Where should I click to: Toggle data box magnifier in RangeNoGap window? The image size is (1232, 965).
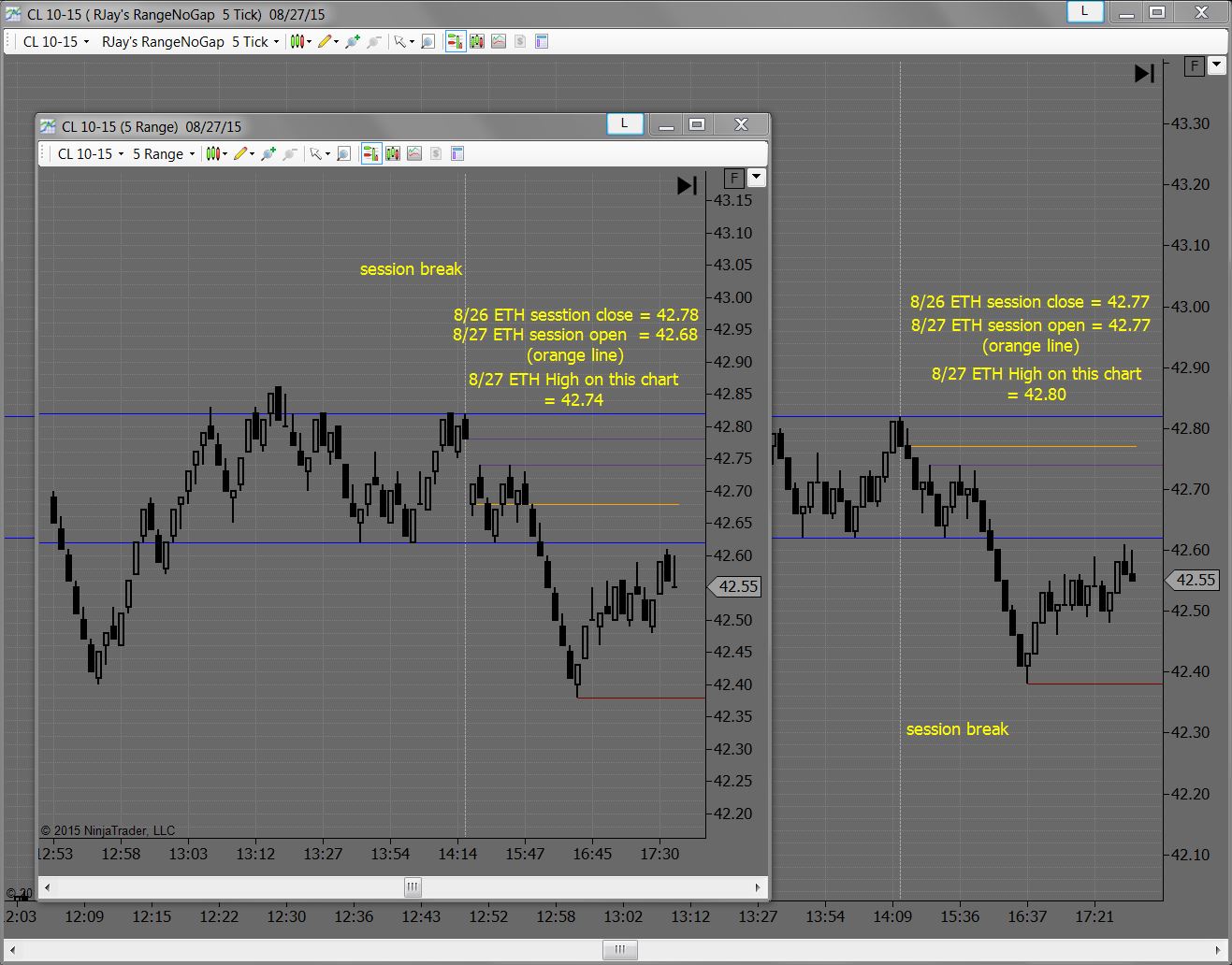point(428,41)
